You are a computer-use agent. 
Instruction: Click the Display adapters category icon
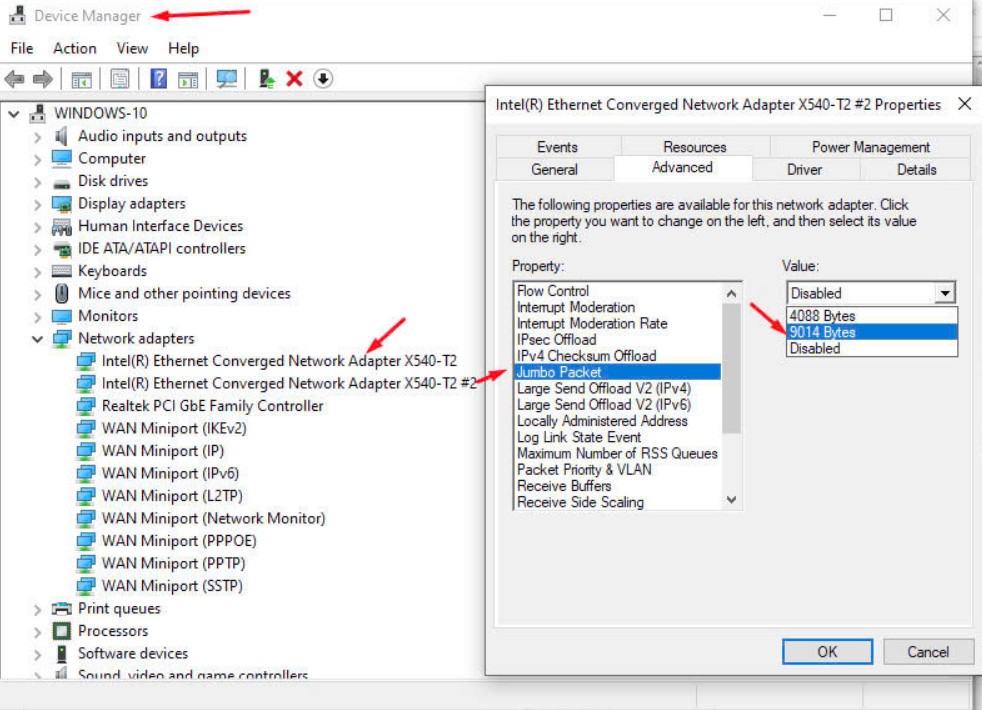(x=61, y=204)
